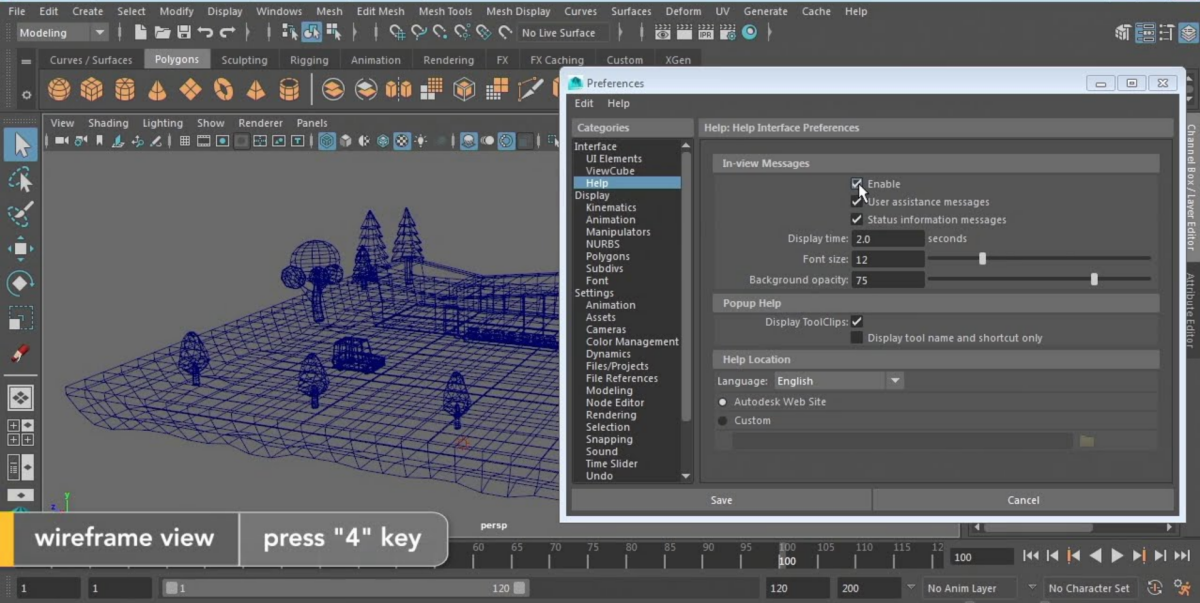Click the Save Scene floppy icon
The width and height of the screenshot is (1200, 603).
pyautogui.click(x=183, y=33)
